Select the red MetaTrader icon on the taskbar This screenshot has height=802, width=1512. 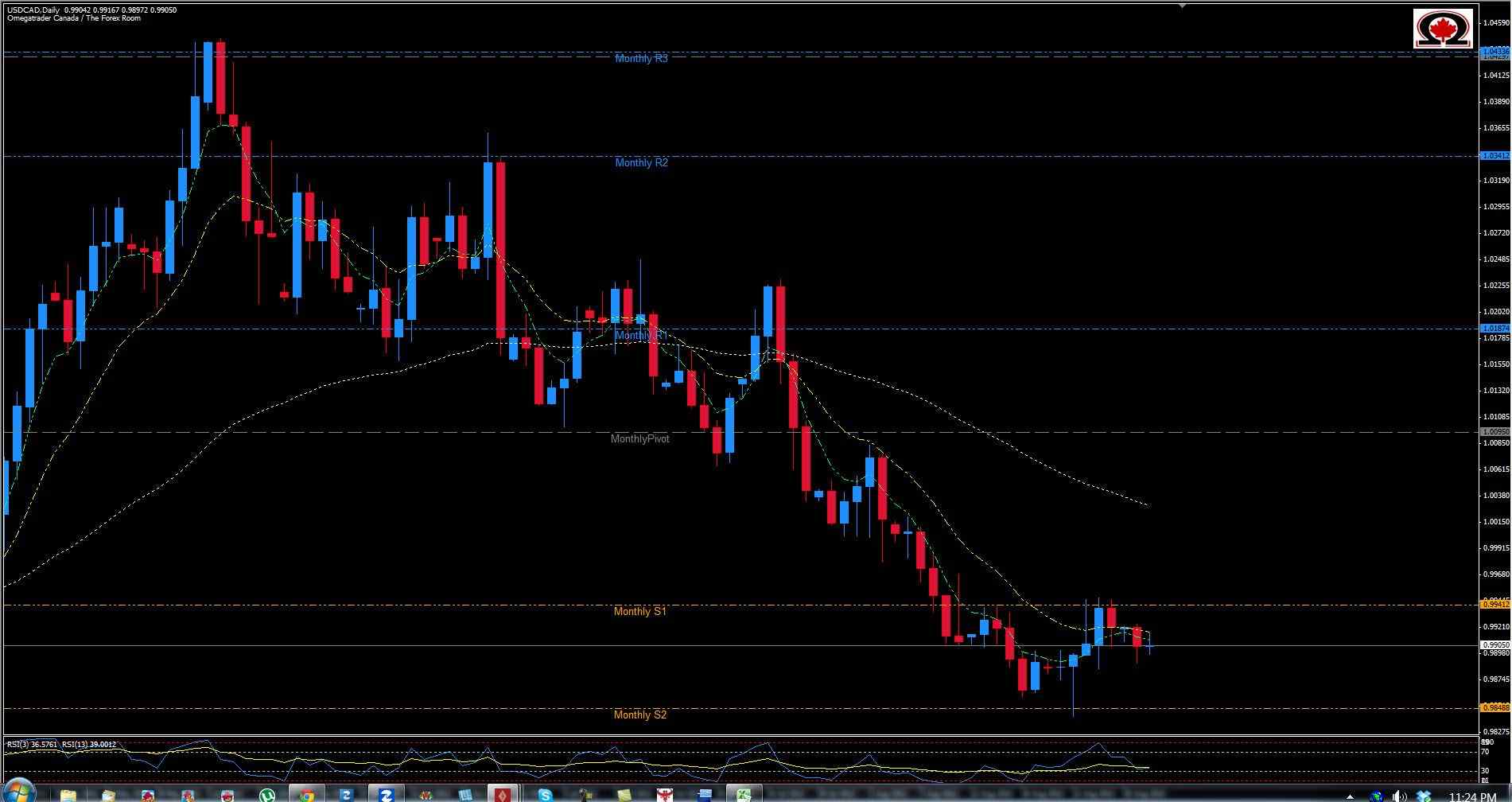tap(503, 794)
